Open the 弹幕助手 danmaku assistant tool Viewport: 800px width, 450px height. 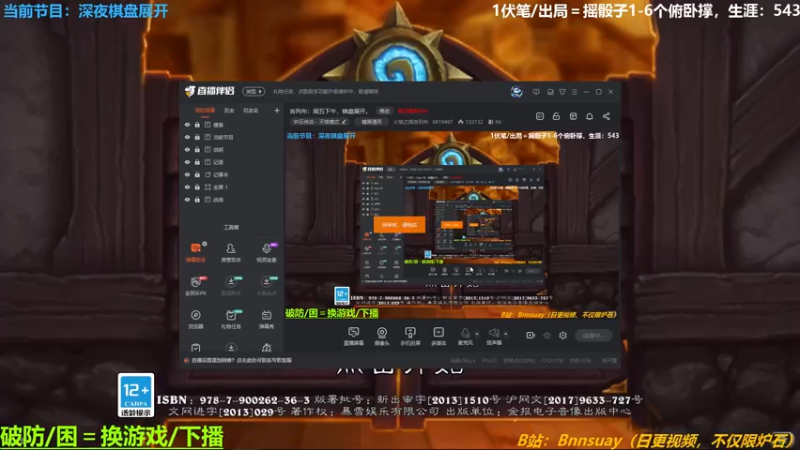pos(195,253)
